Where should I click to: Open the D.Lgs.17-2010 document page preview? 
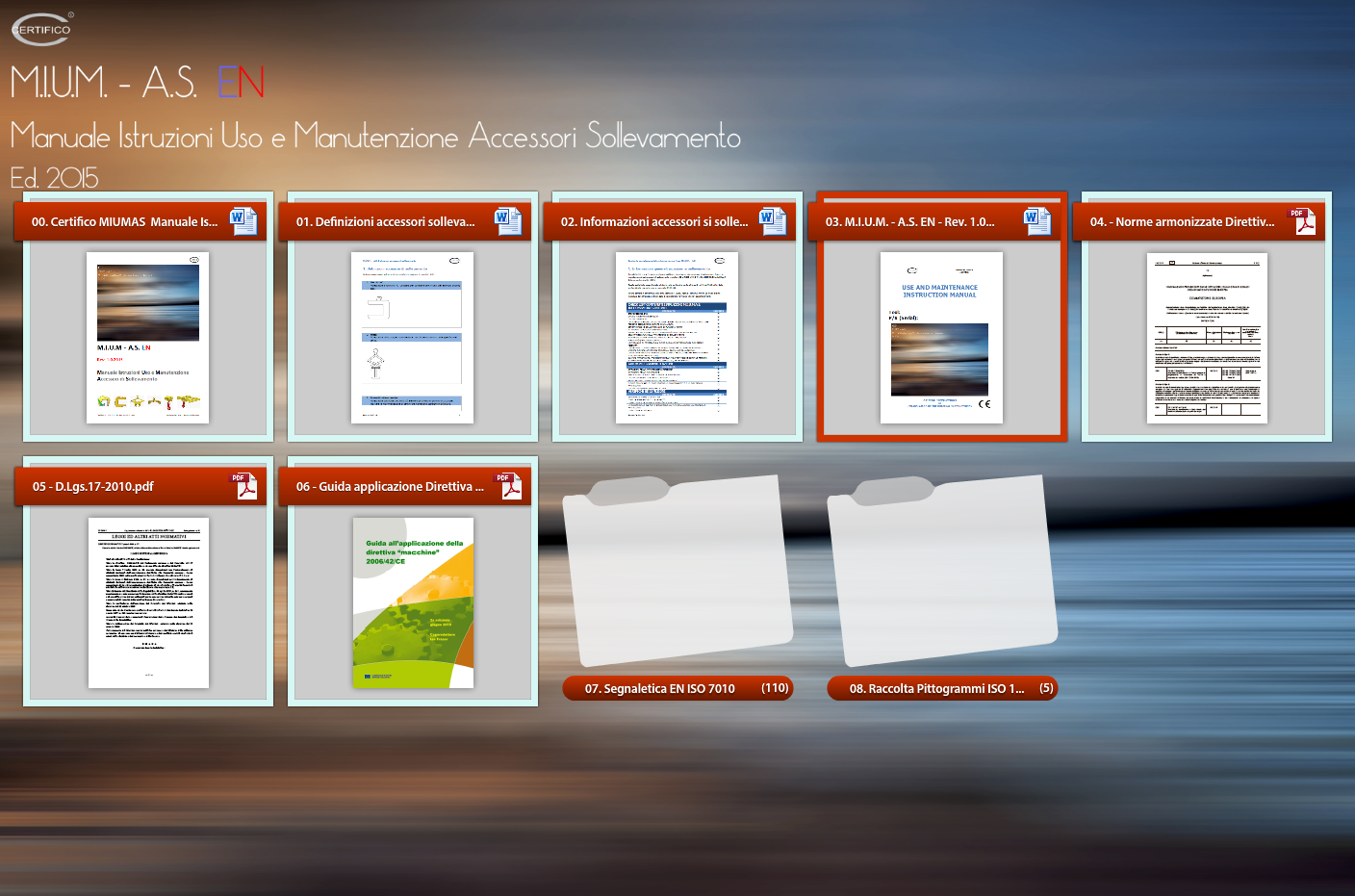tap(148, 602)
